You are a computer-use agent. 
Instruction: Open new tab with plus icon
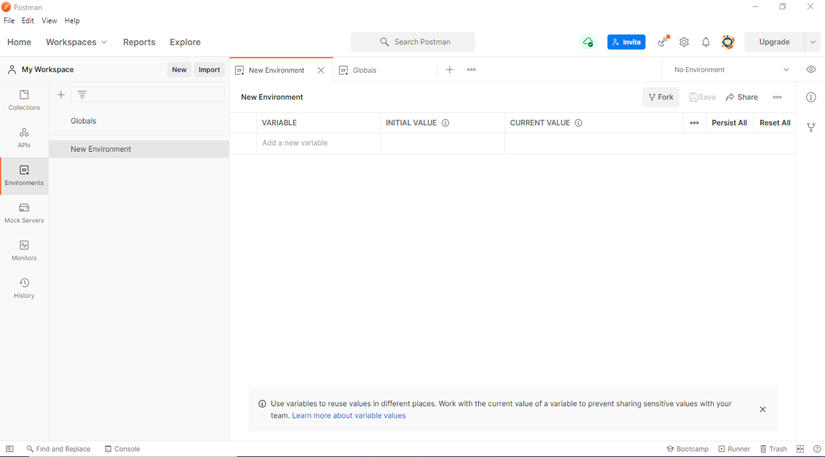449,70
